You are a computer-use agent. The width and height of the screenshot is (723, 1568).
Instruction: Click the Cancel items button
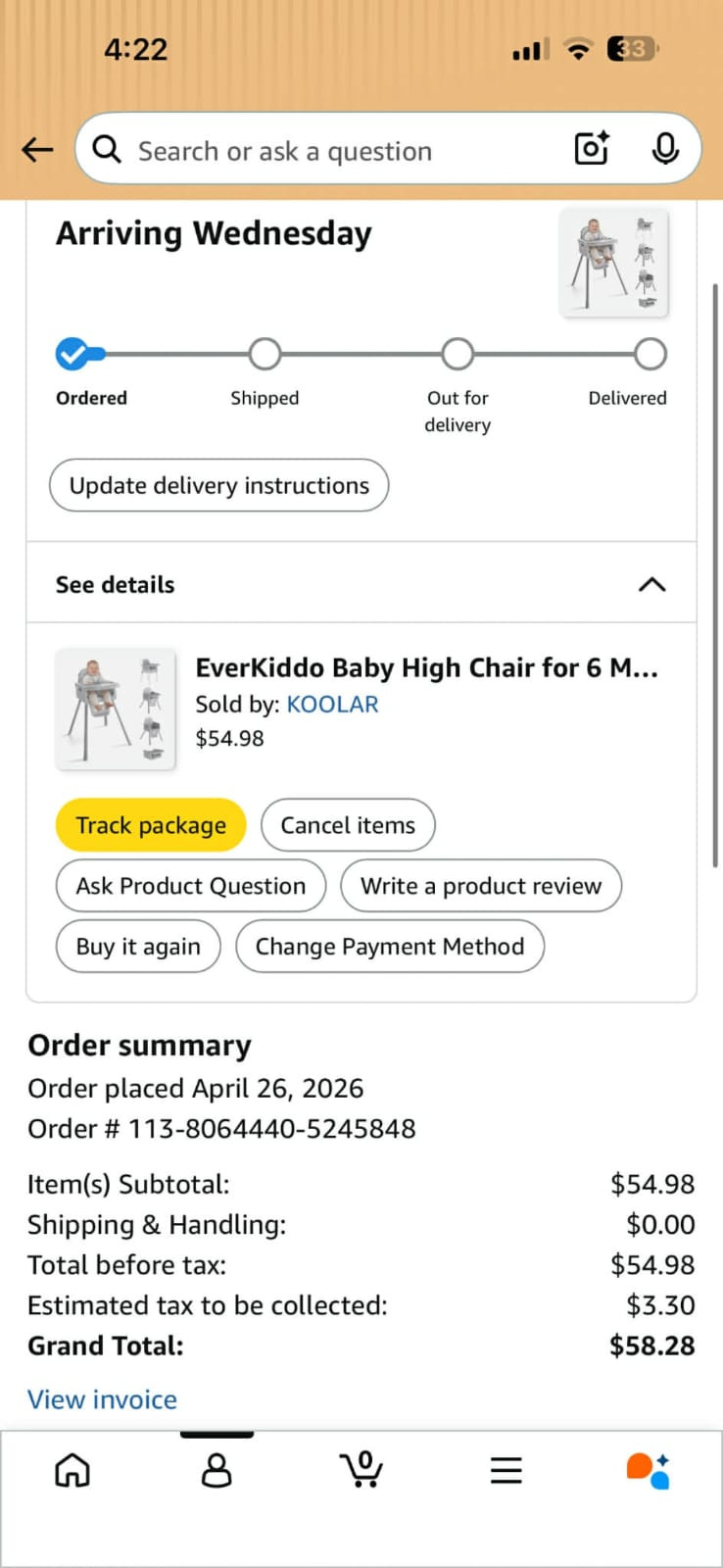click(x=348, y=825)
